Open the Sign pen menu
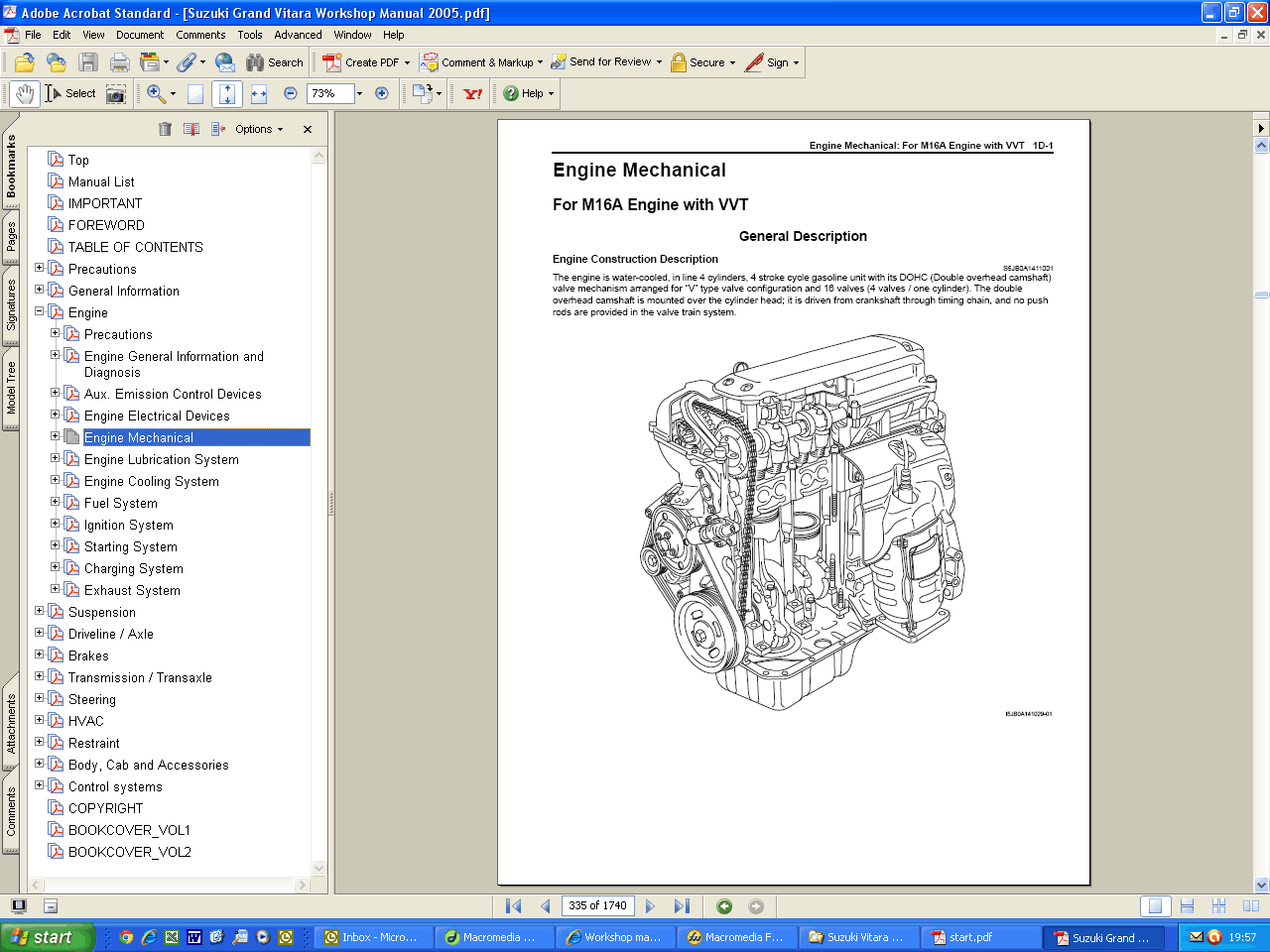The height and width of the screenshot is (952, 1270). pos(772,62)
